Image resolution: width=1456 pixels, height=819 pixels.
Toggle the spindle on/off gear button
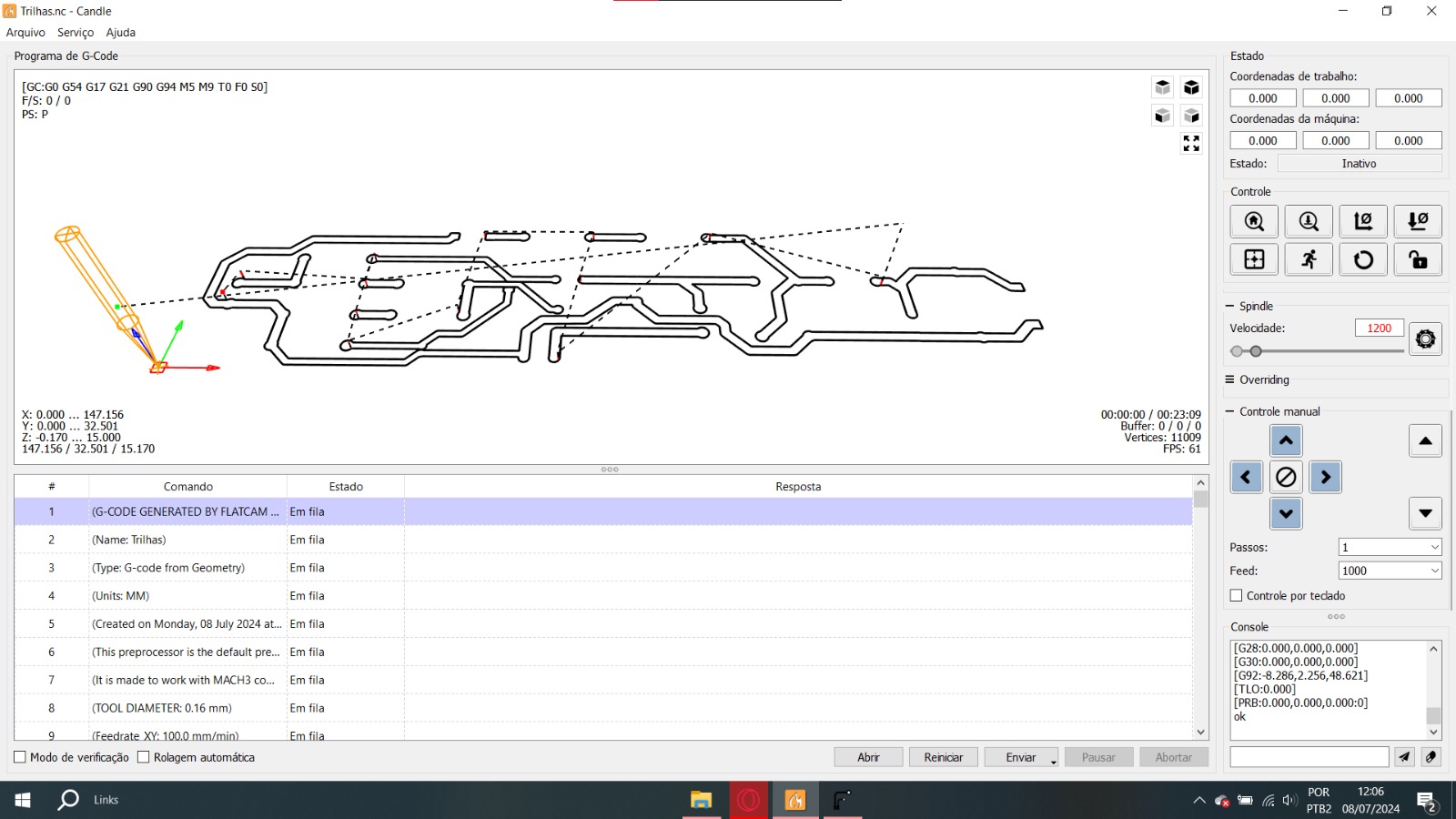coord(1425,339)
